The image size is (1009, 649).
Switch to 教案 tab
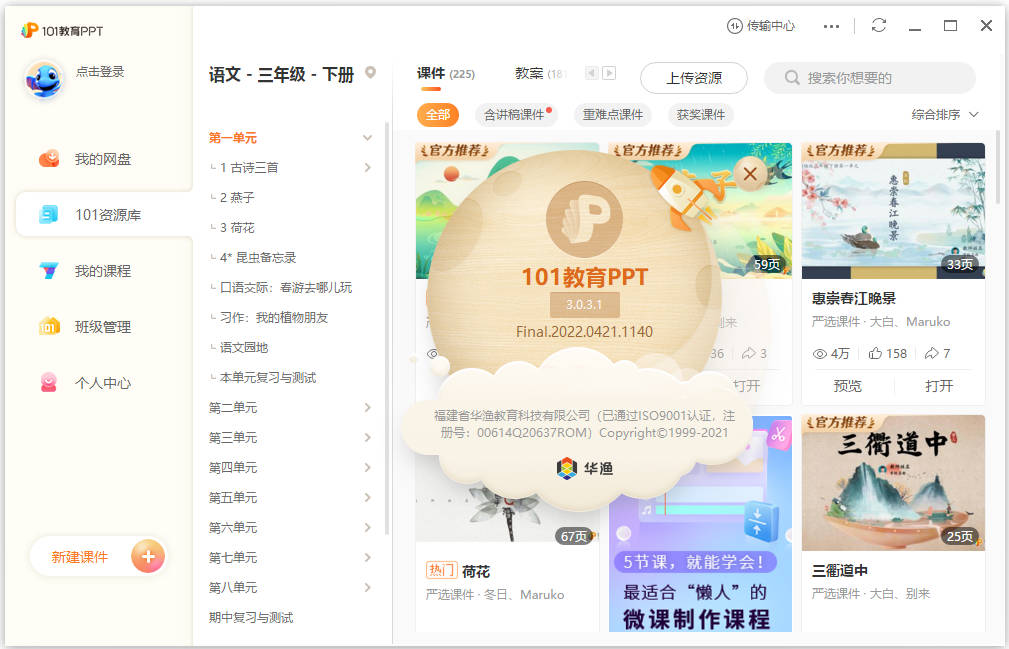[539, 74]
